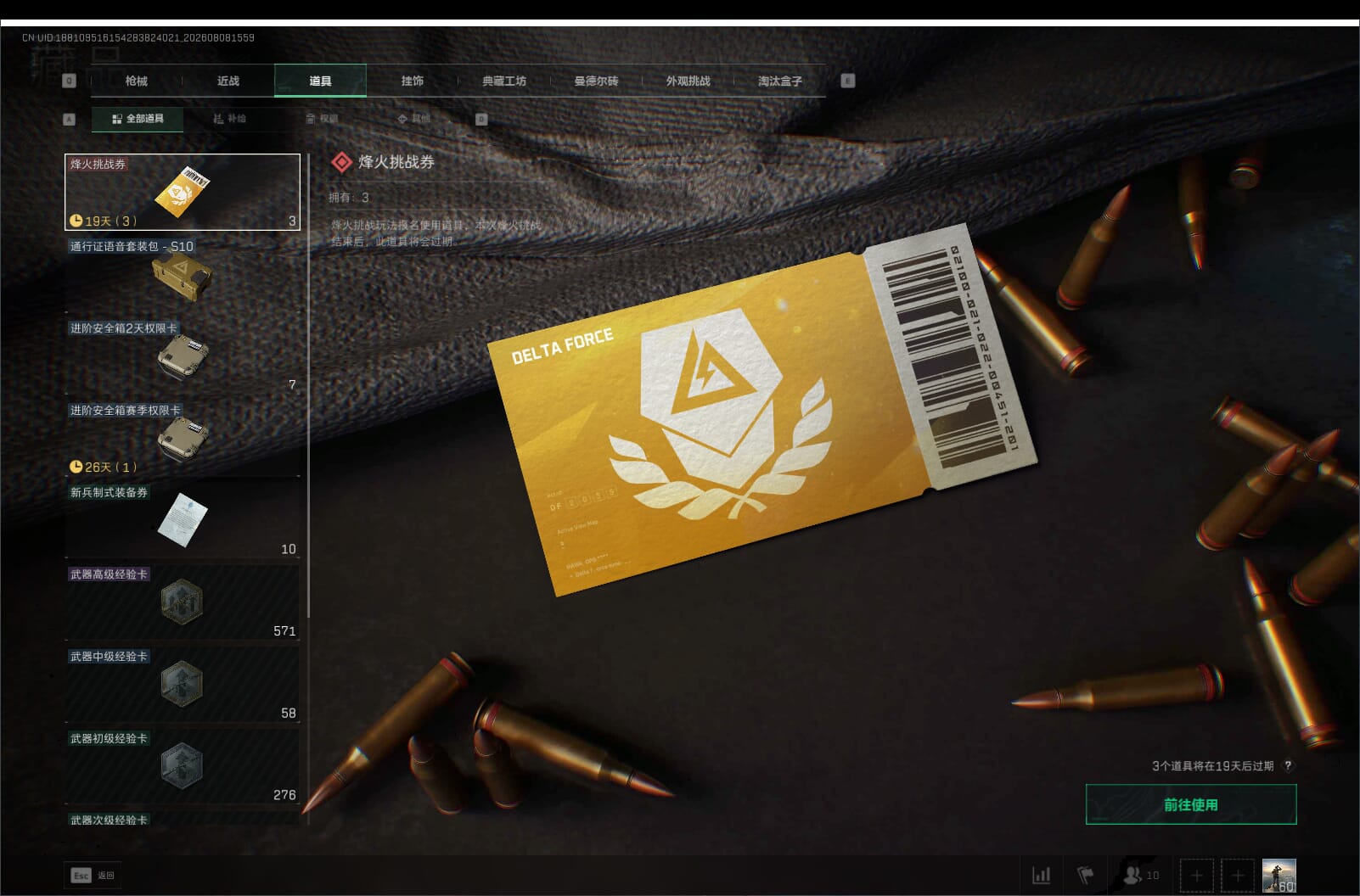Switch to the 近战 tab

pos(228,81)
